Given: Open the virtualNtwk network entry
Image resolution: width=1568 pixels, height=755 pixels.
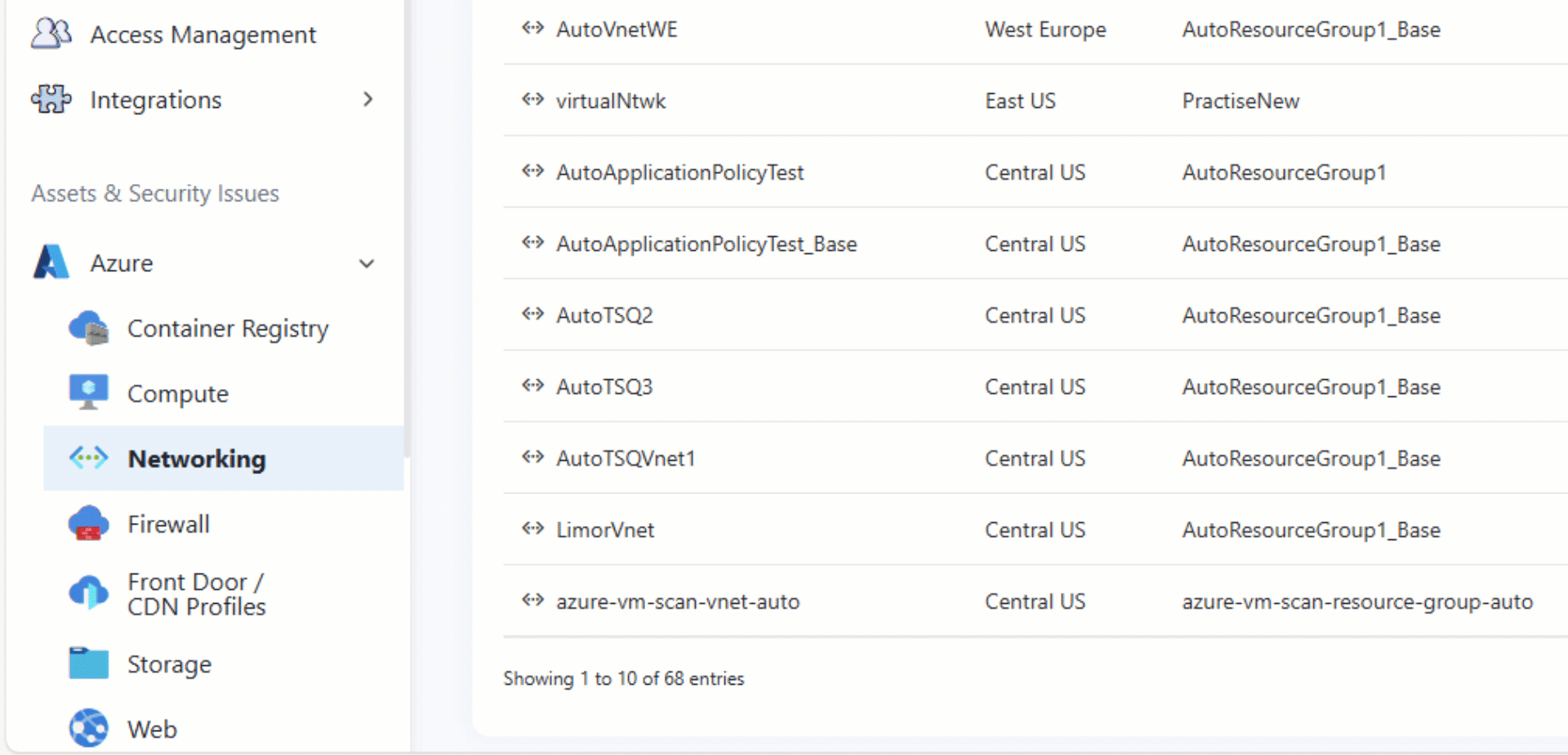Looking at the screenshot, I should tap(611, 101).
